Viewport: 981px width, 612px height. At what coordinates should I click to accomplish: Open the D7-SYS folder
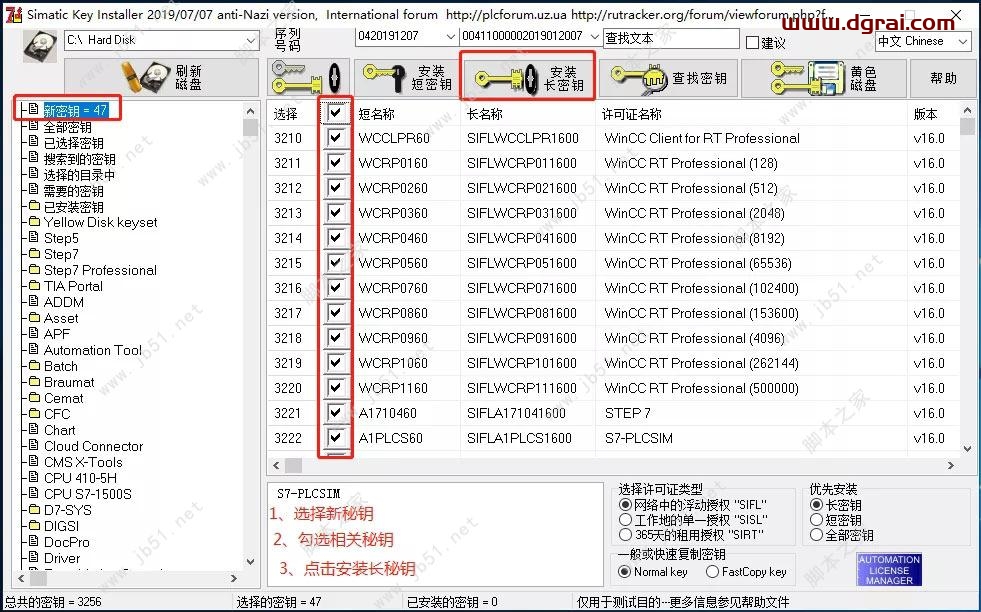(x=68, y=510)
